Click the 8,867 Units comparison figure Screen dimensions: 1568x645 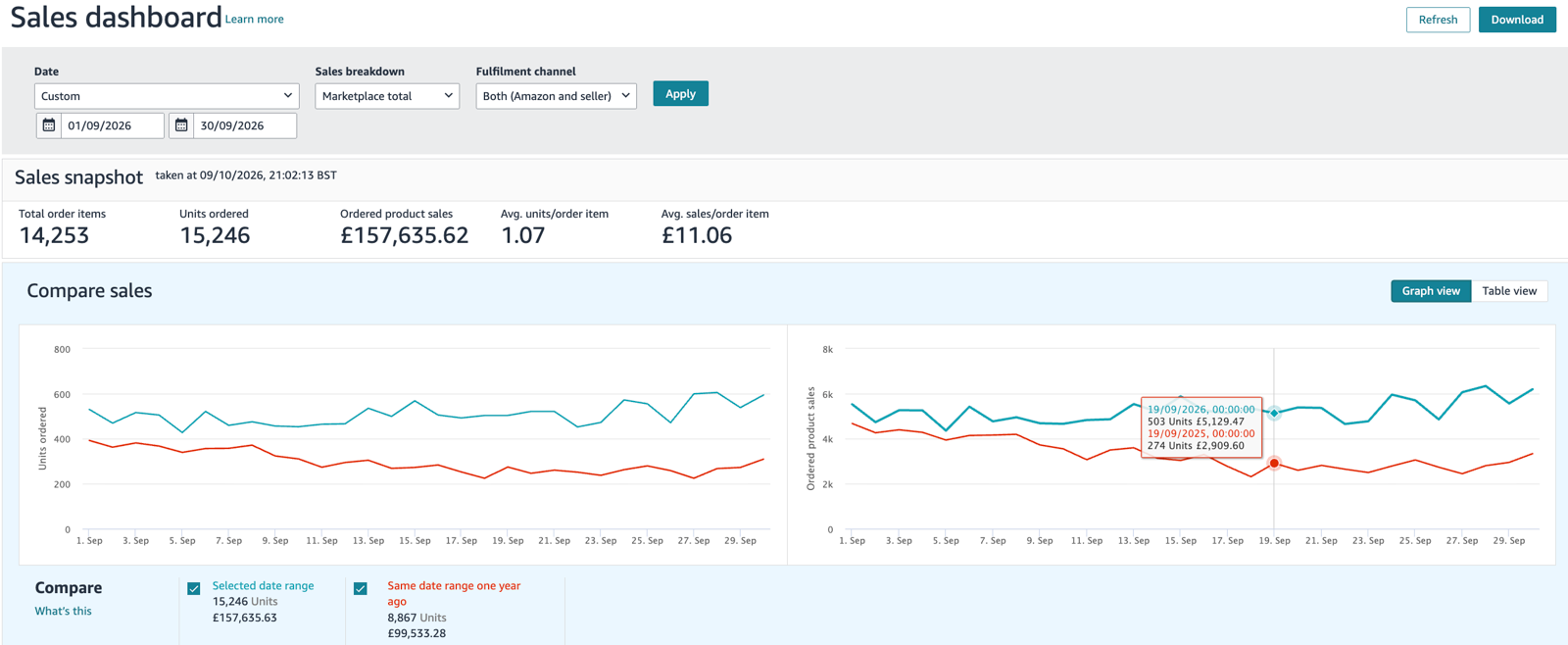(416, 618)
